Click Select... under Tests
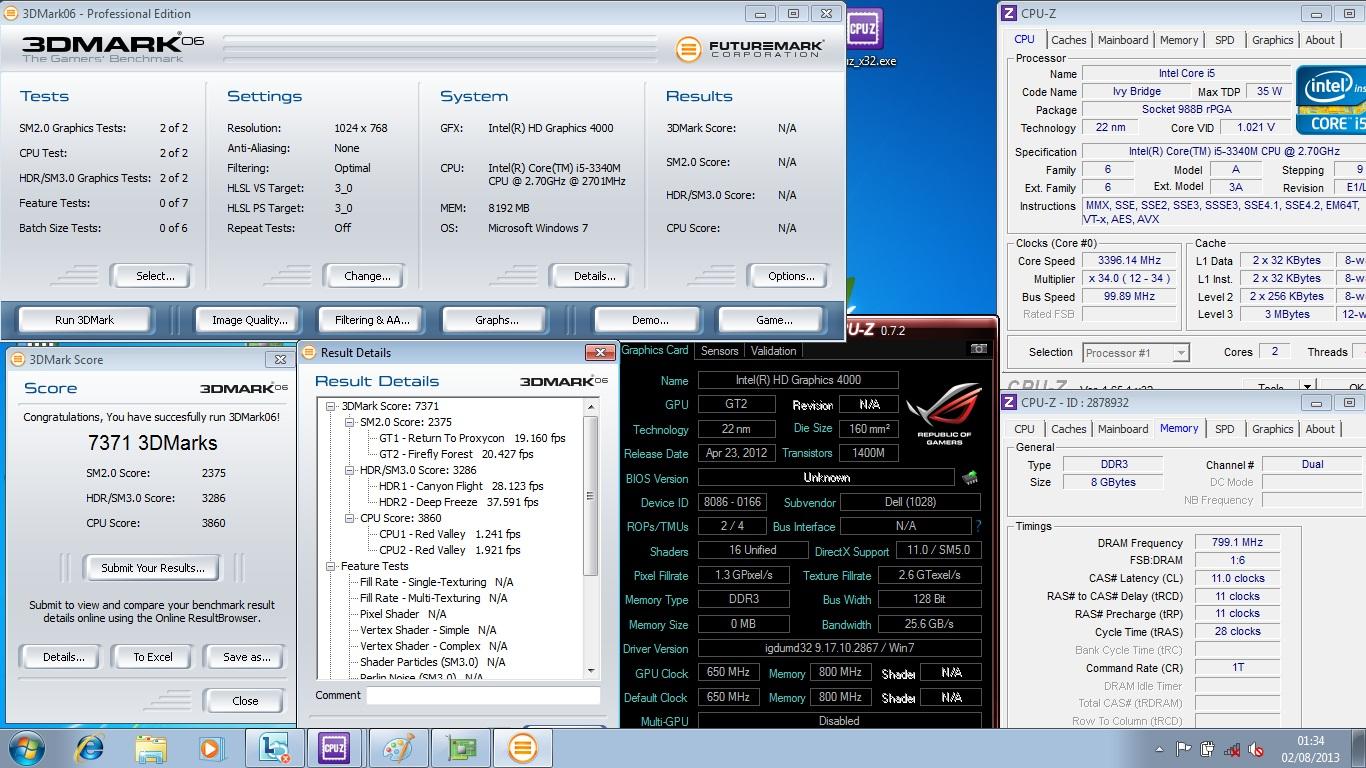1366x768 pixels. pyautogui.click(x=155, y=276)
